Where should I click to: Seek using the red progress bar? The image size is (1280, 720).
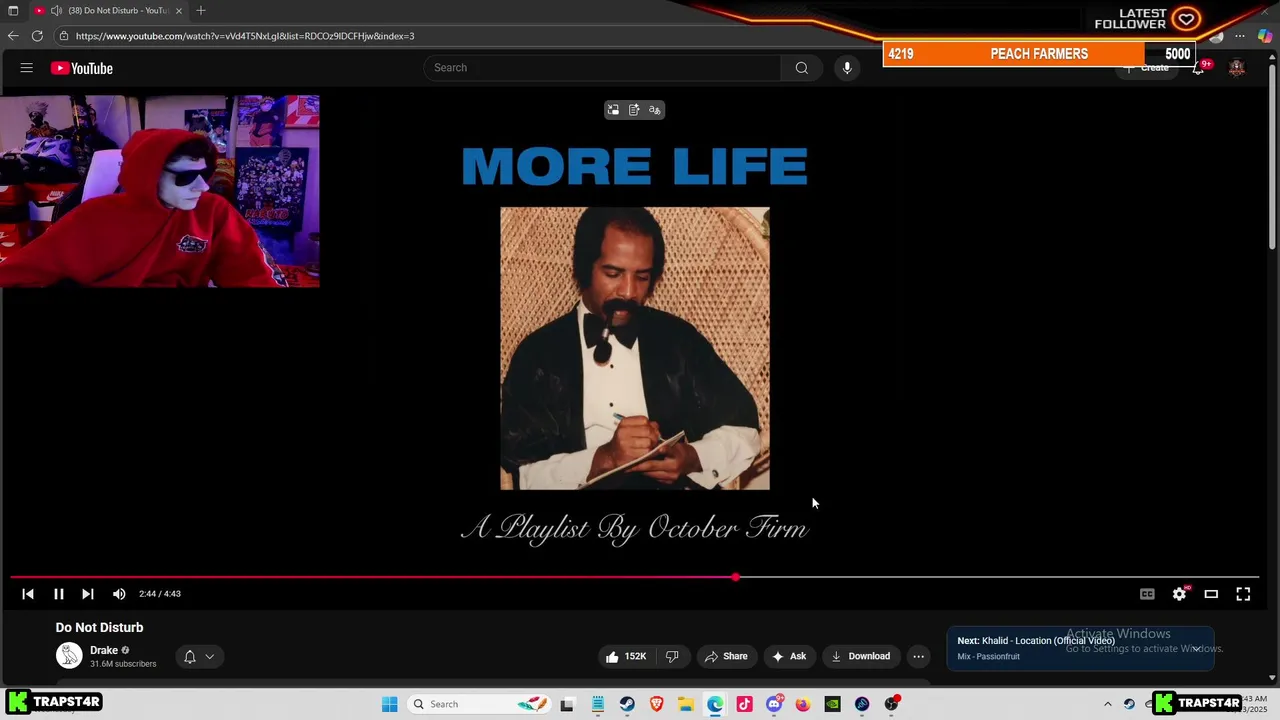[x=635, y=577]
